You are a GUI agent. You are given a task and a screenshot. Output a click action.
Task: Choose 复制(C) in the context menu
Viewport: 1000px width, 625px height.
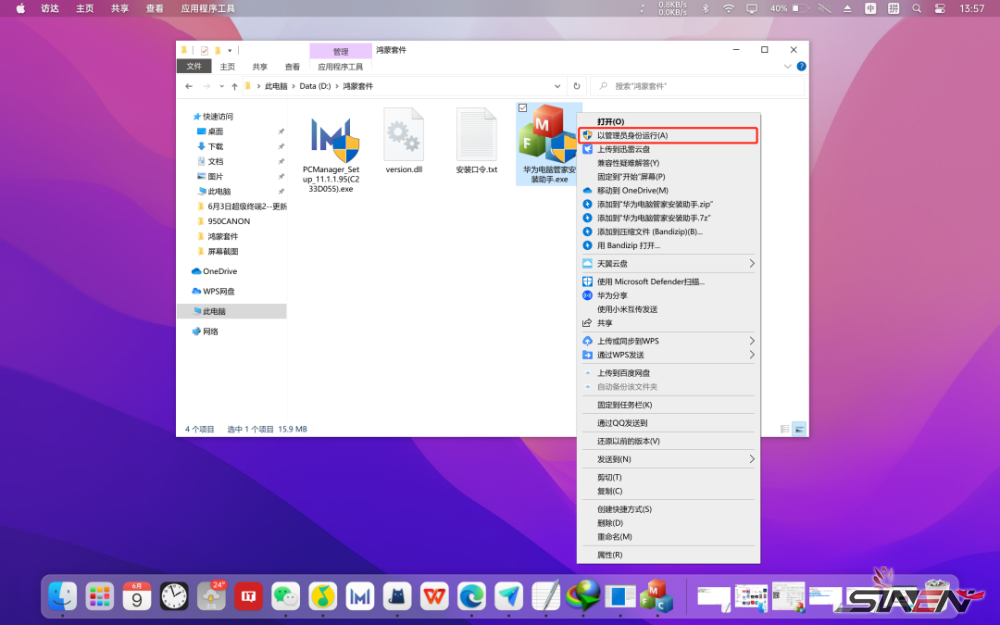[668, 491]
